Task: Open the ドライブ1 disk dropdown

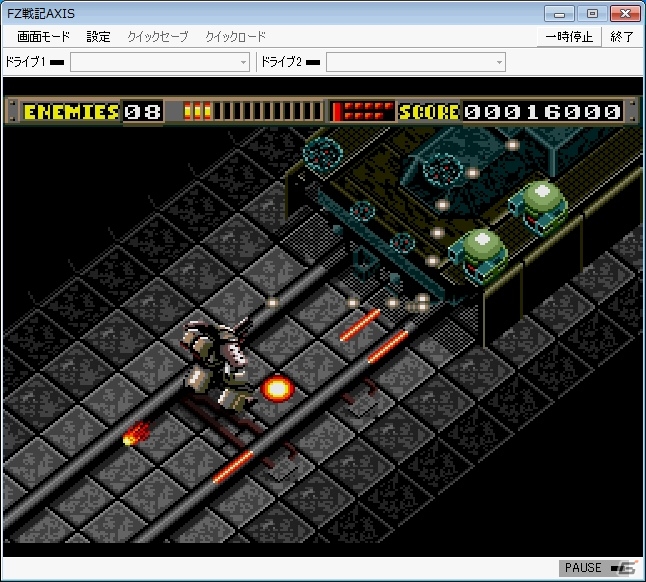Action: [160, 62]
